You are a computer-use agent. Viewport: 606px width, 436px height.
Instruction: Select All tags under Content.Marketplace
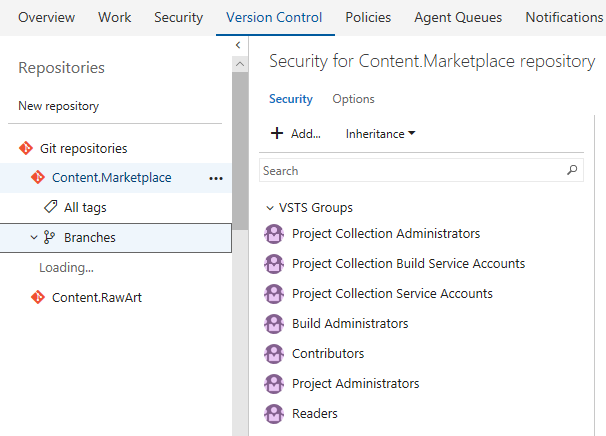click(x=85, y=208)
